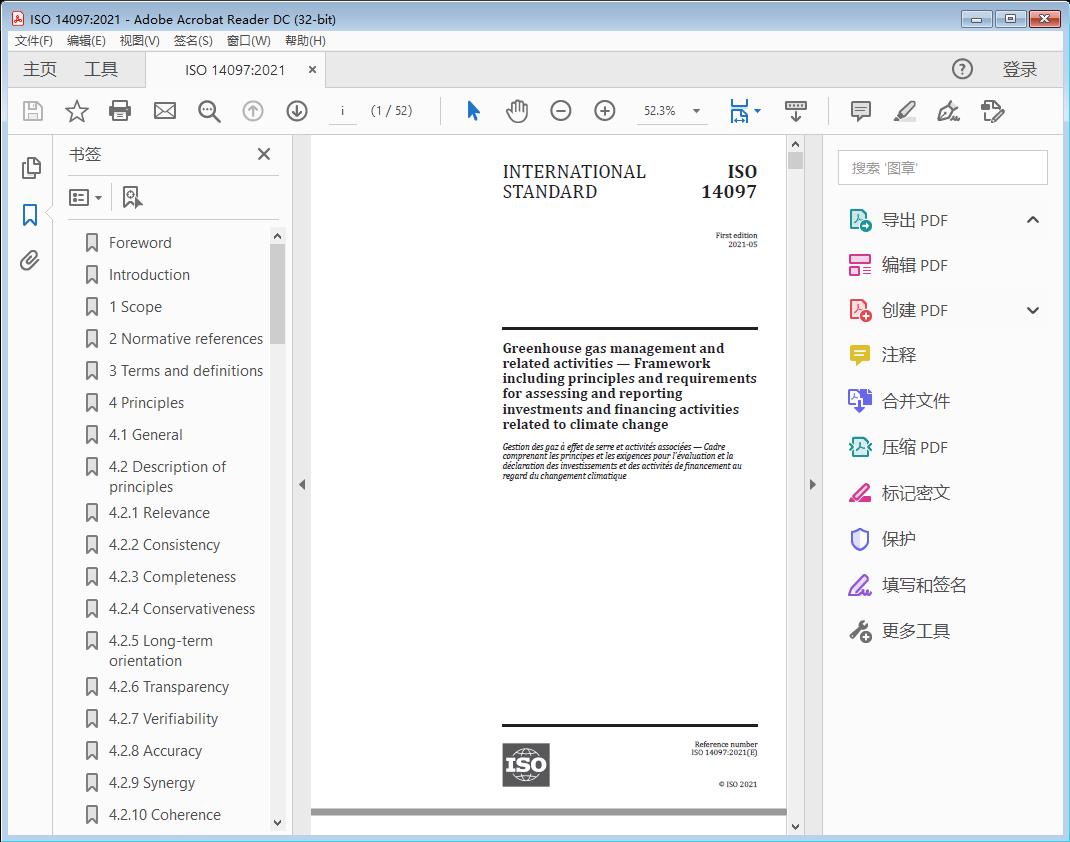The width and height of the screenshot is (1070, 842).
Task: Click the 登录 sign-in button
Action: coord(1019,69)
